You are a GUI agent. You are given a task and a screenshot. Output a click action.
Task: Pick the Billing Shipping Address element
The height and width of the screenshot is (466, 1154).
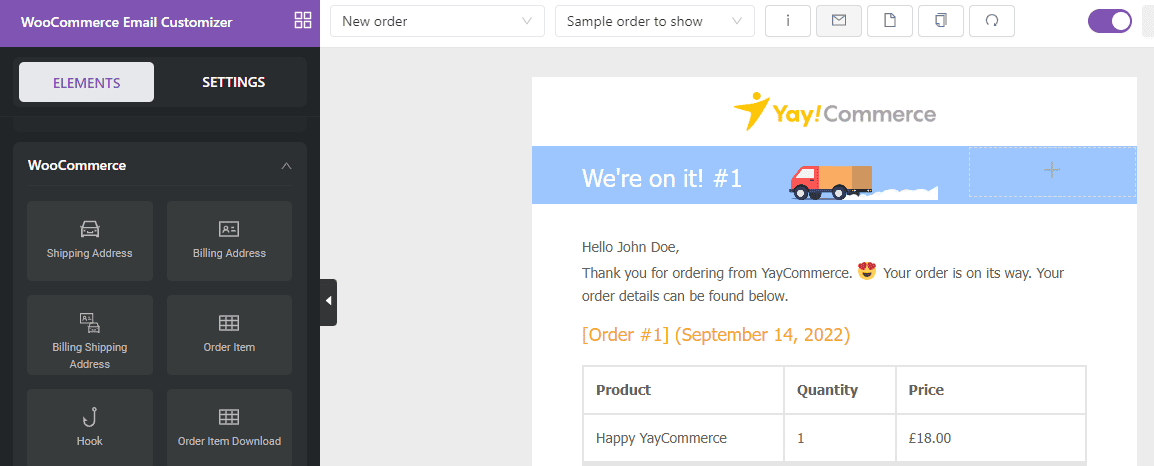[90, 334]
